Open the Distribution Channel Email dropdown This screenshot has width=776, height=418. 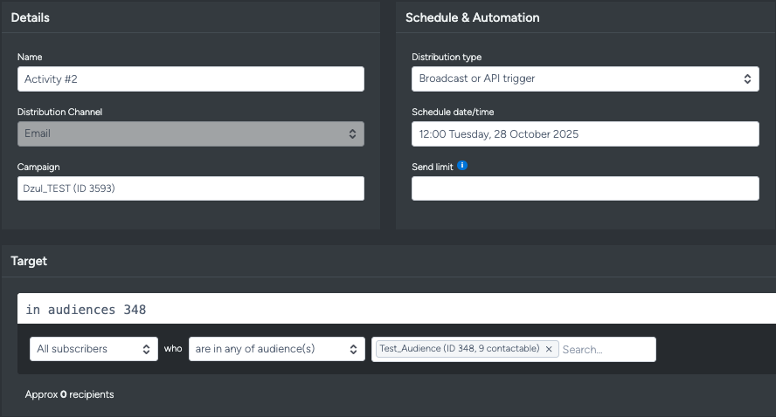(x=190, y=134)
